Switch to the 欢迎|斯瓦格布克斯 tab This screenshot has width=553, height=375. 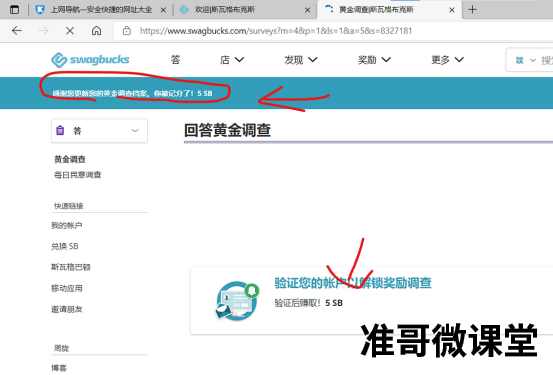(x=224, y=10)
